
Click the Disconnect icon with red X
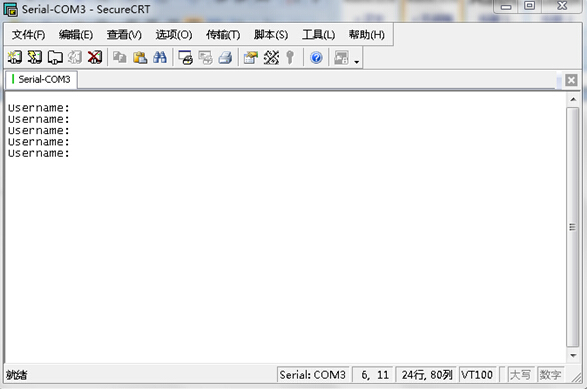[95, 57]
